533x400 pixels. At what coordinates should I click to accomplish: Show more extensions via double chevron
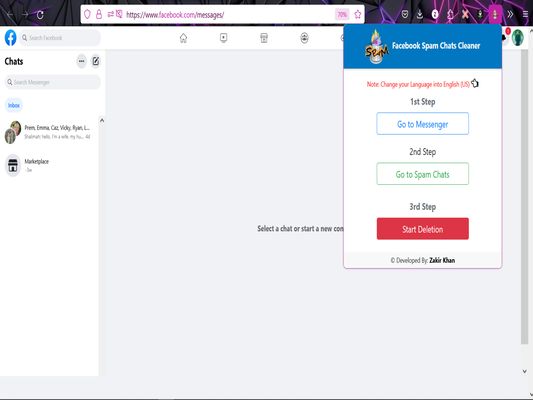[510, 14]
